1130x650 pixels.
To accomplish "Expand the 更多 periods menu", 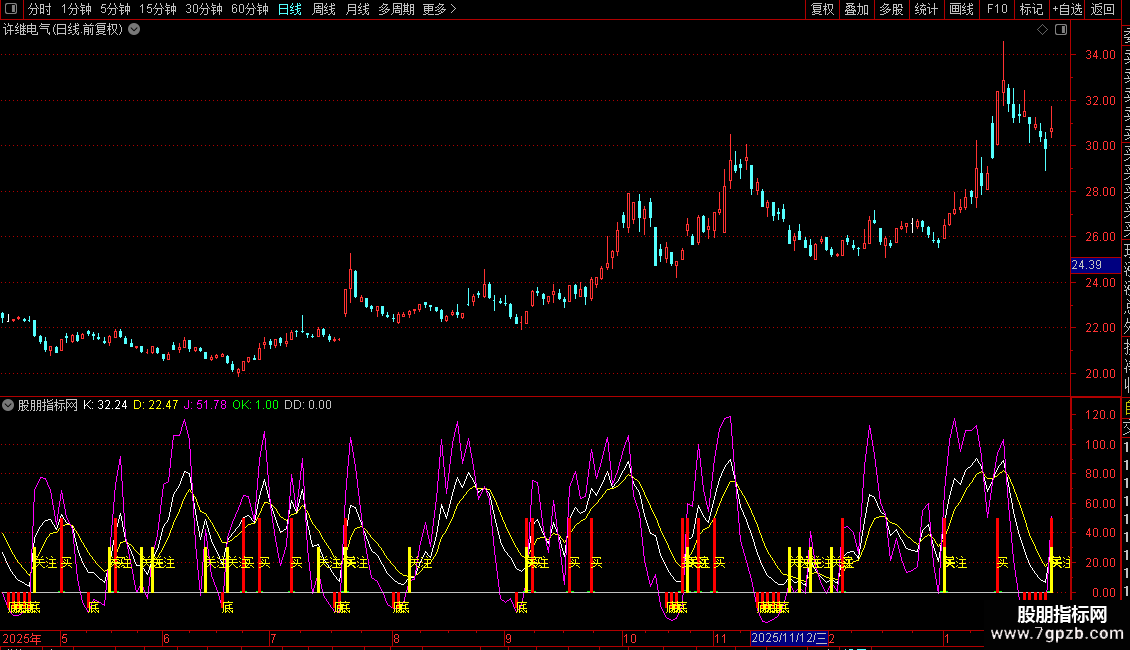I will click(439, 9).
